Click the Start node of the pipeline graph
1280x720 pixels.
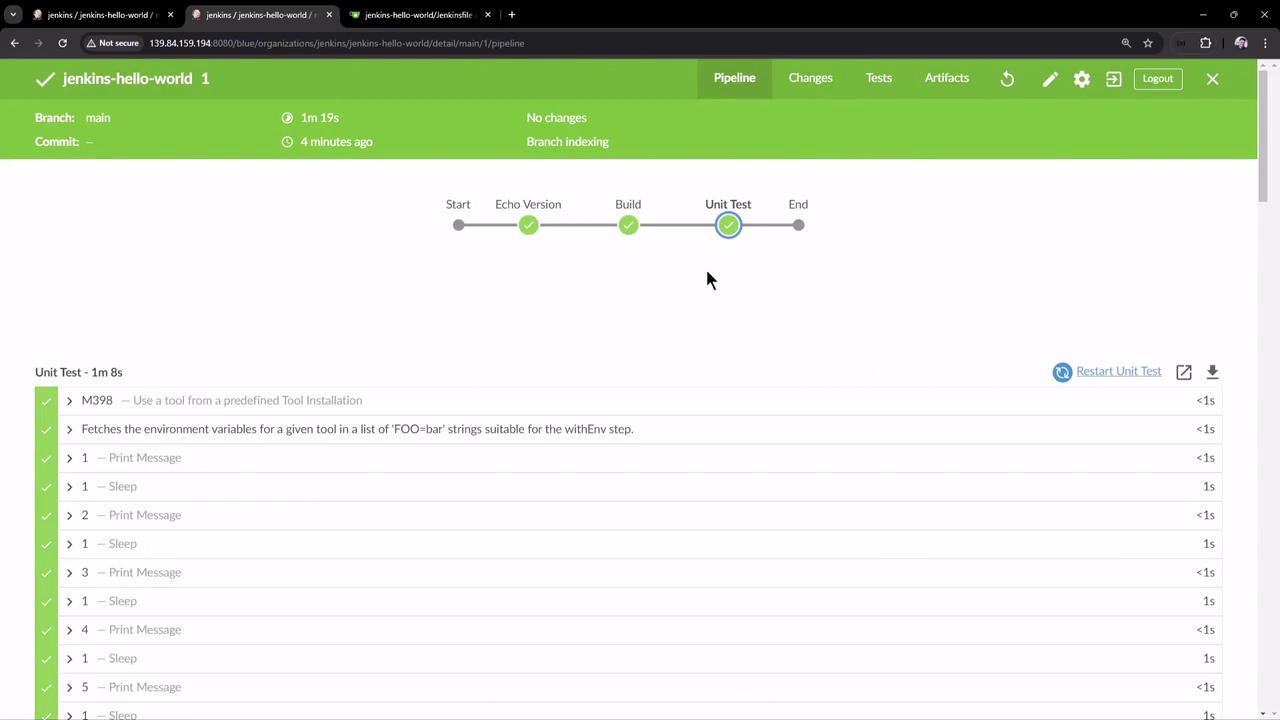pyautogui.click(x=458, y=225)
